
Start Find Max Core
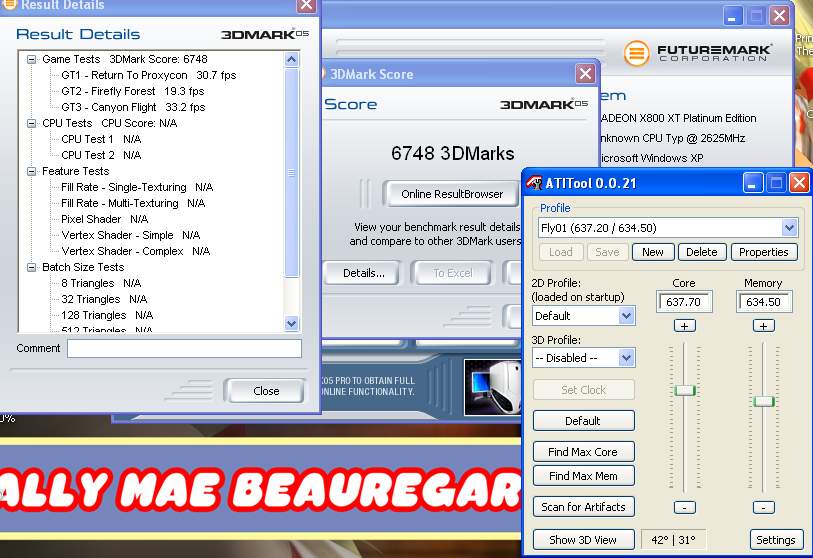click(583, 452)
